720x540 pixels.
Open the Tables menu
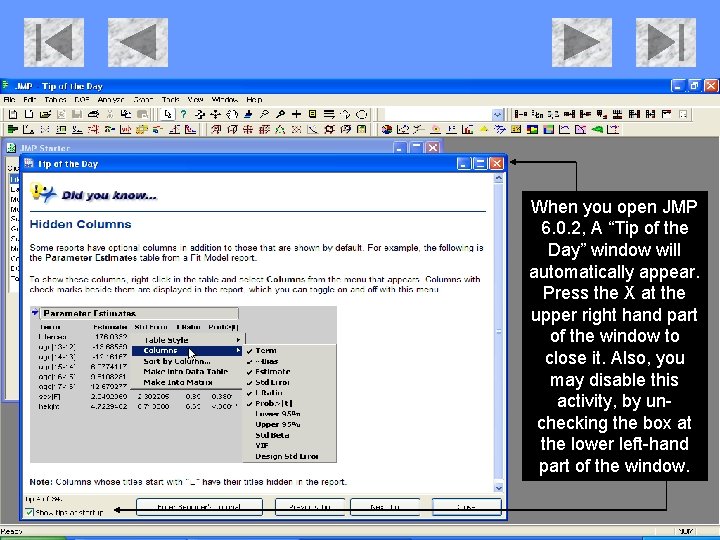coord(55,99)
